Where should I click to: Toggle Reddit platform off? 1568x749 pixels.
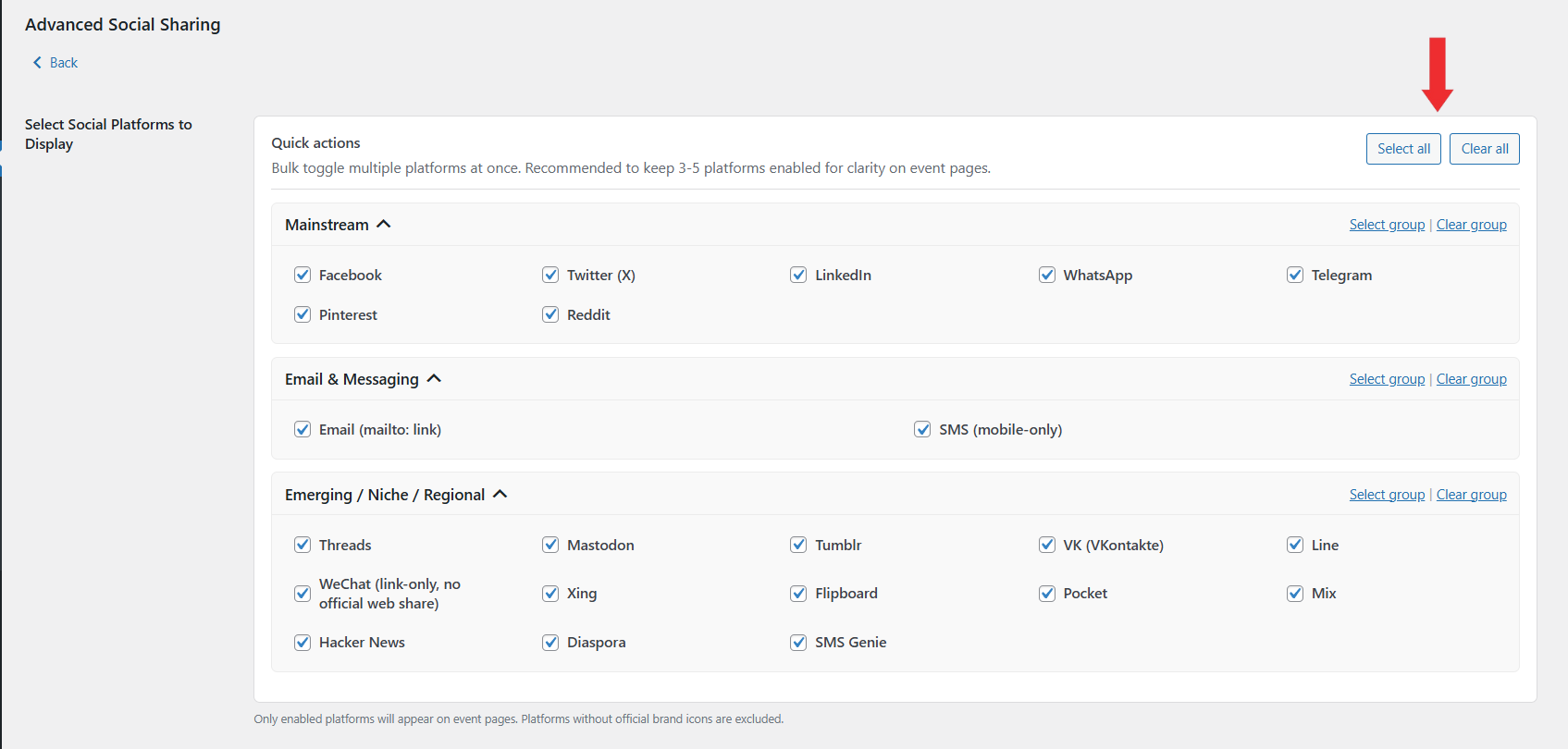click(550, 314)
